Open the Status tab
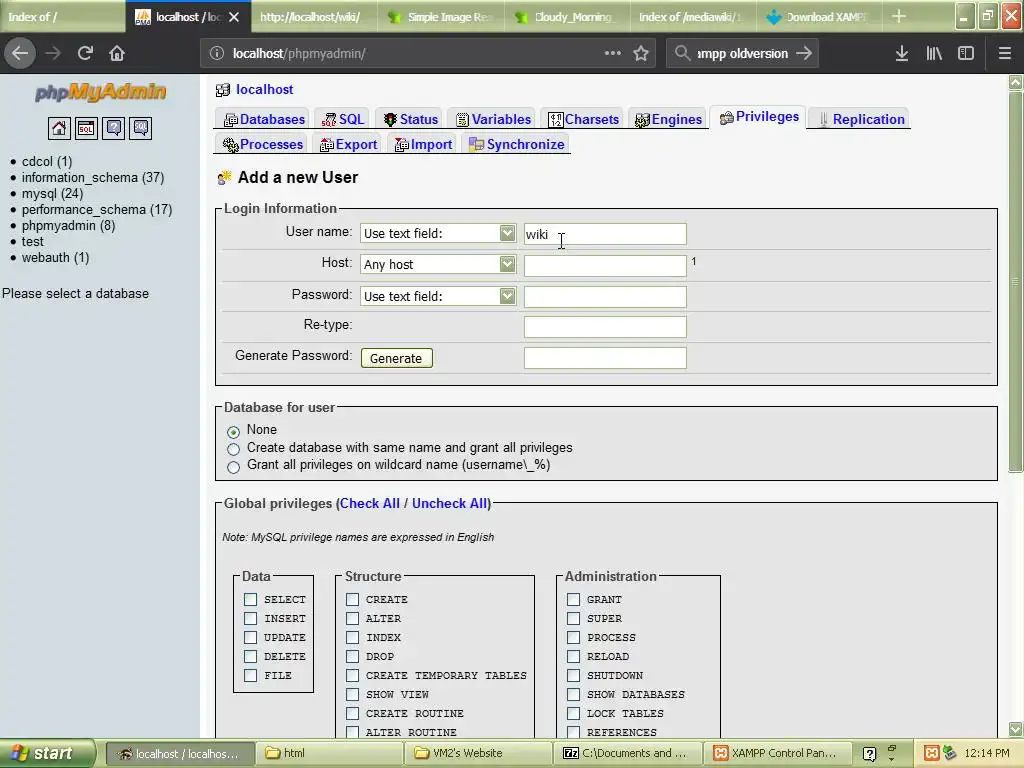The image size is (1024, 768). tap(410, 119)
